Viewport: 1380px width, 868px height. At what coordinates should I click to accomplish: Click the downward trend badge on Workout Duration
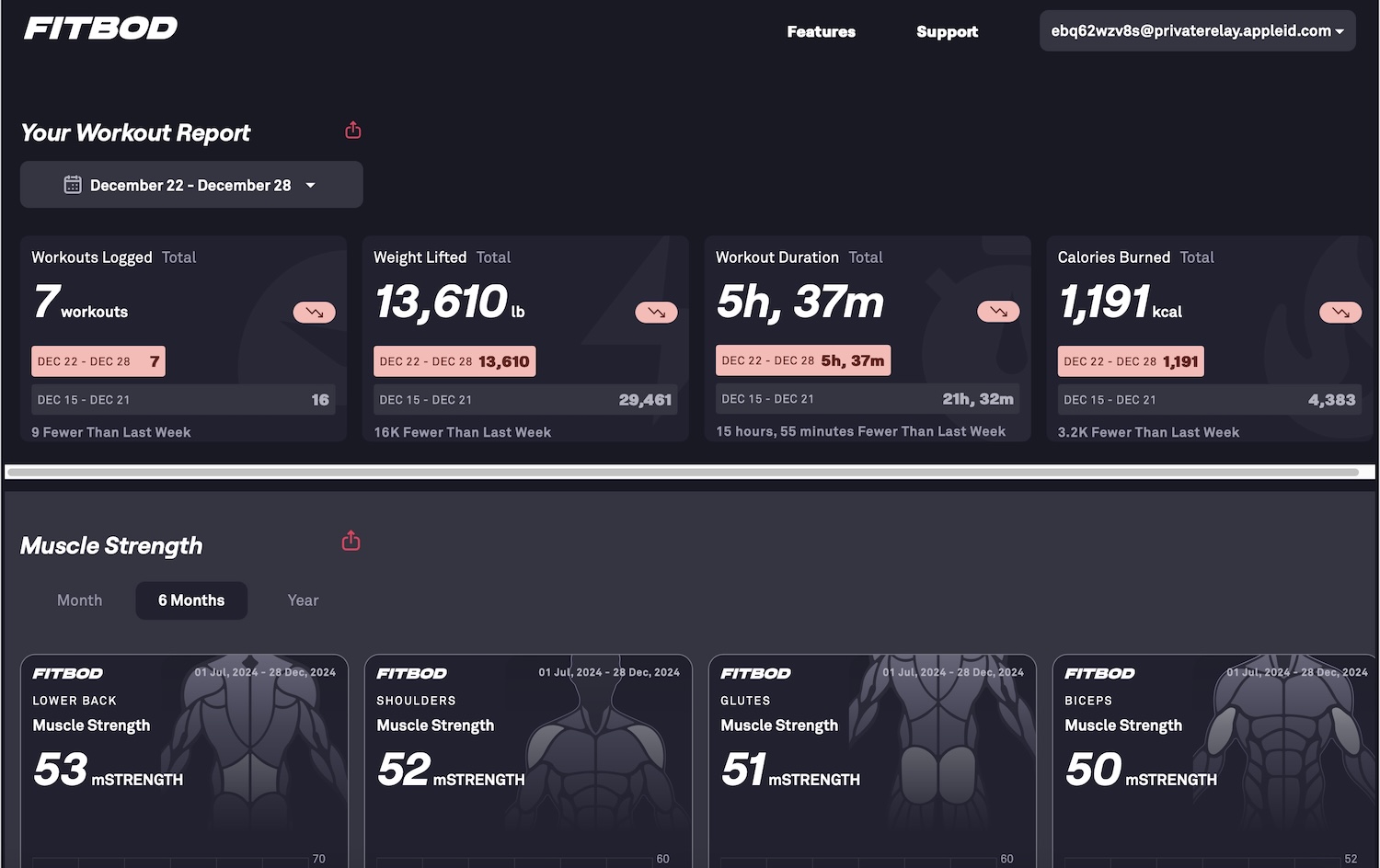click(999, 312)
